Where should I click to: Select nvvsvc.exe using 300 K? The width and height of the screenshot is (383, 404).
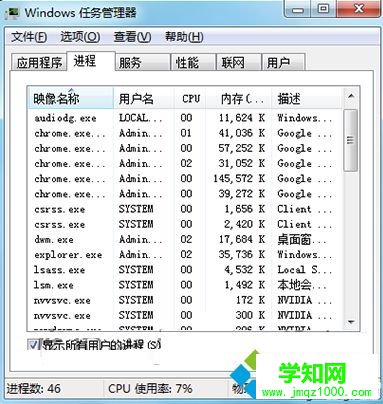pos(185,315)
